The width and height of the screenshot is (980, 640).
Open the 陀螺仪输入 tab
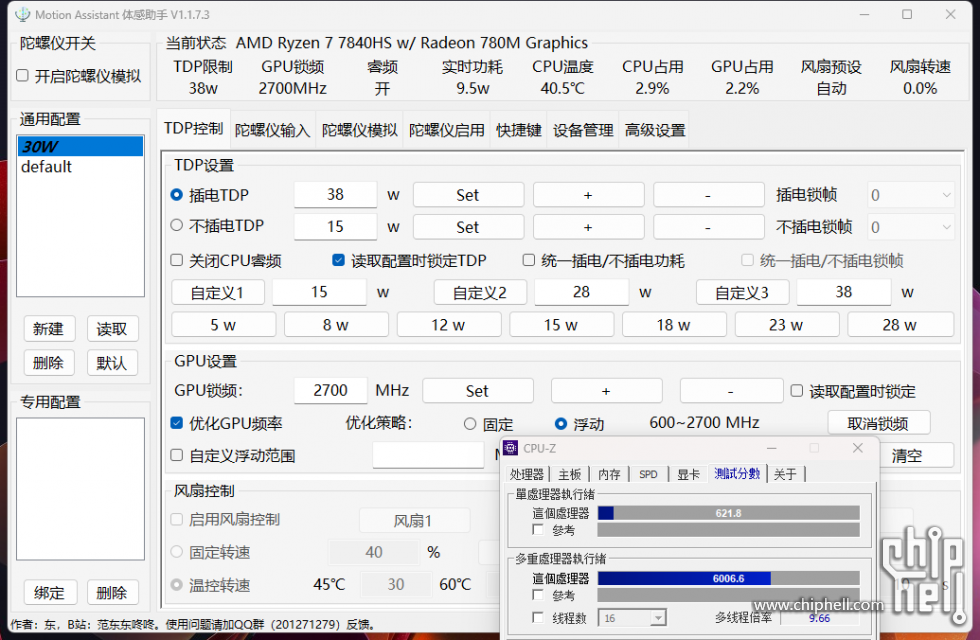[272, 130]
